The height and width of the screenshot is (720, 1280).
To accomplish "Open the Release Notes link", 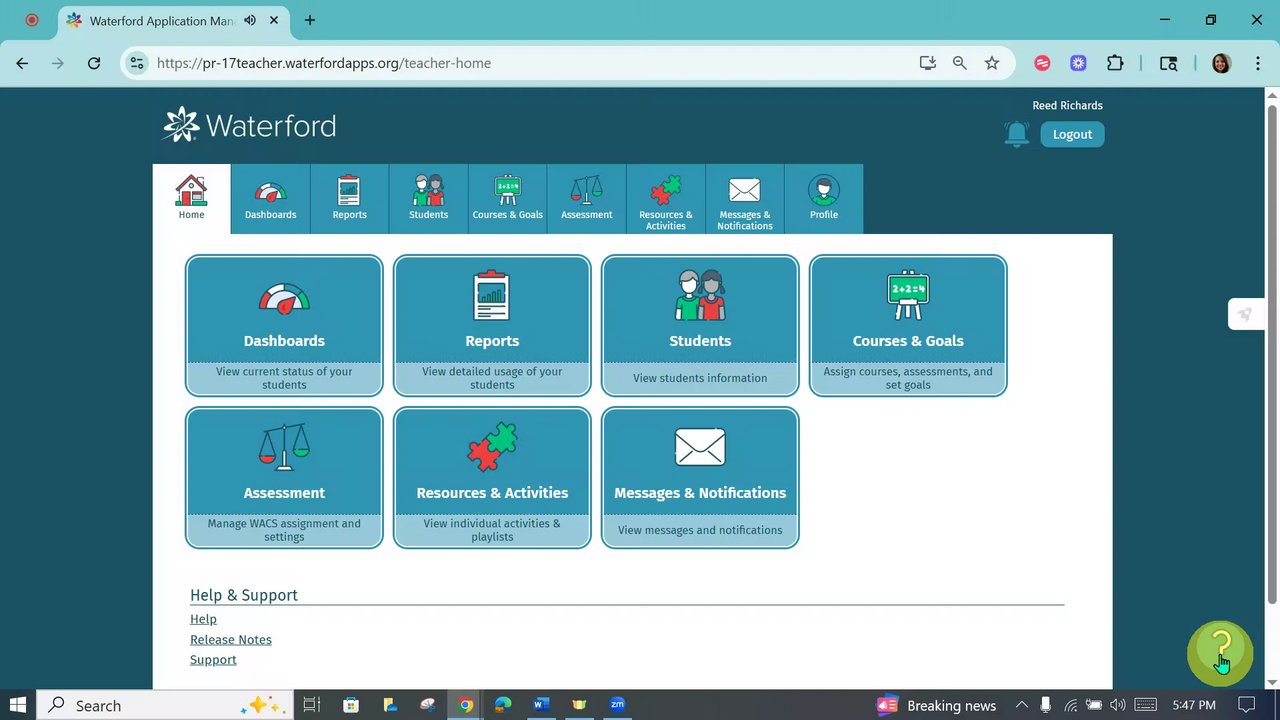I will click(x=231, y=640).
